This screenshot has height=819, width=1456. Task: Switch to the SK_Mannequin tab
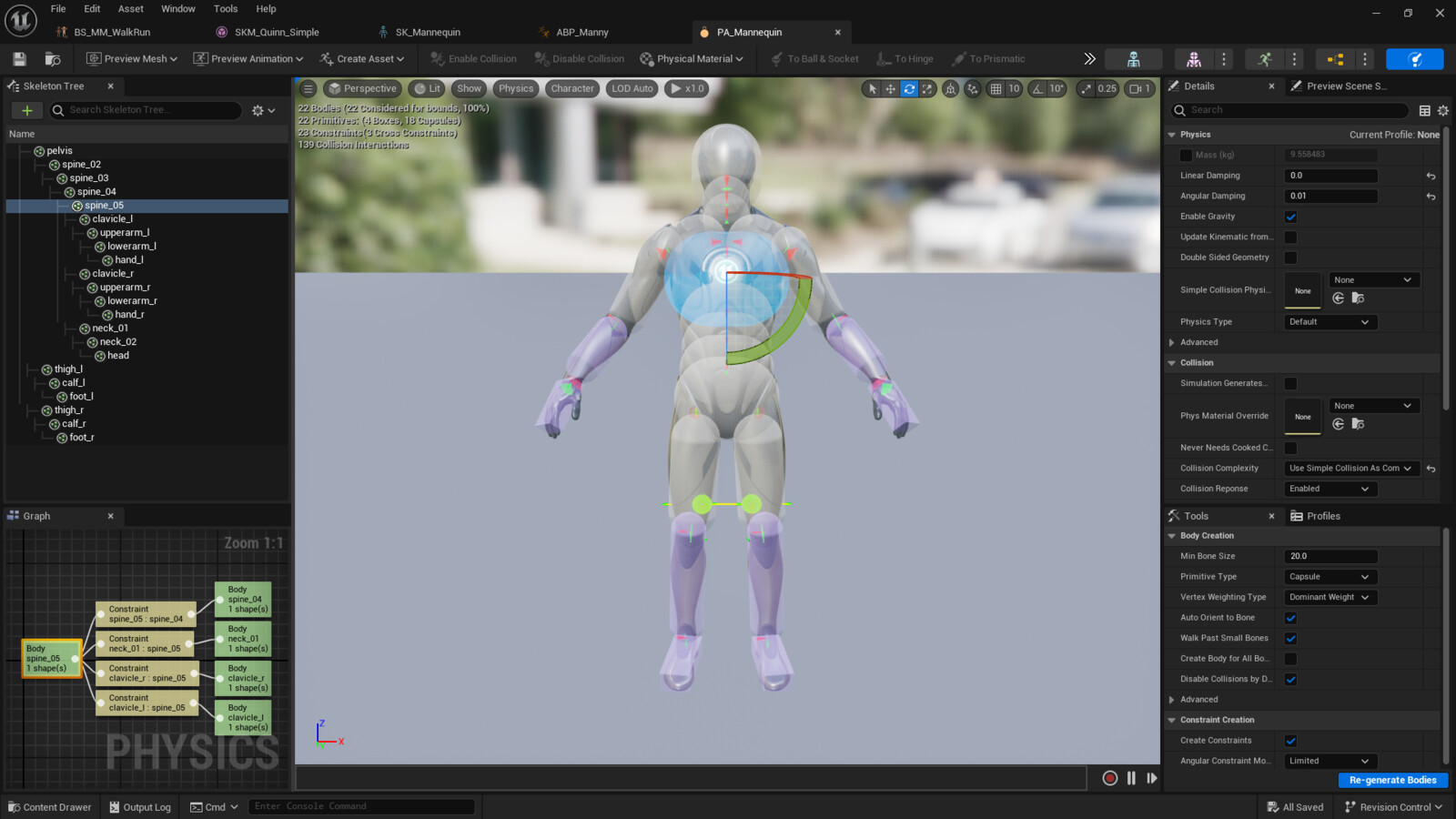point(428,32)
